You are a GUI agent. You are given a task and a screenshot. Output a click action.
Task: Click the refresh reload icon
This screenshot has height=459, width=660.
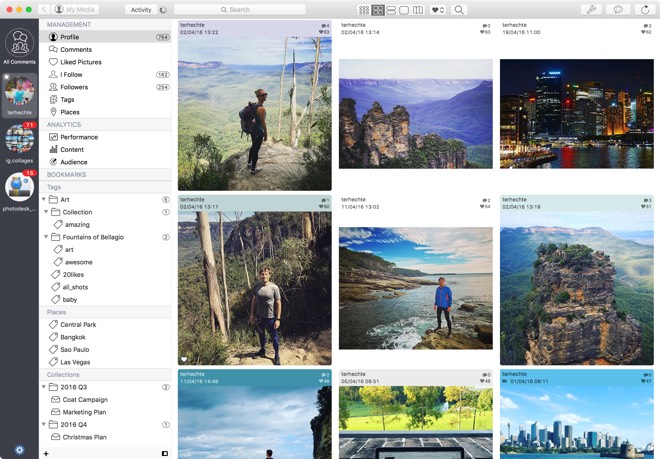(645, 9)
